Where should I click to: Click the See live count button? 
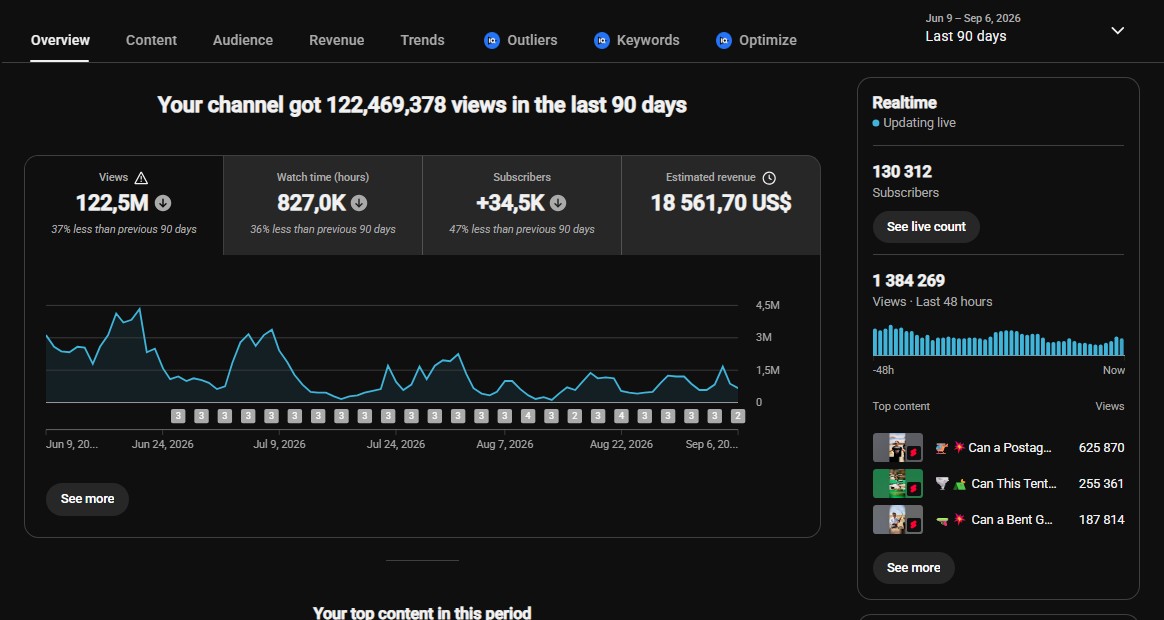pos(926,227)
